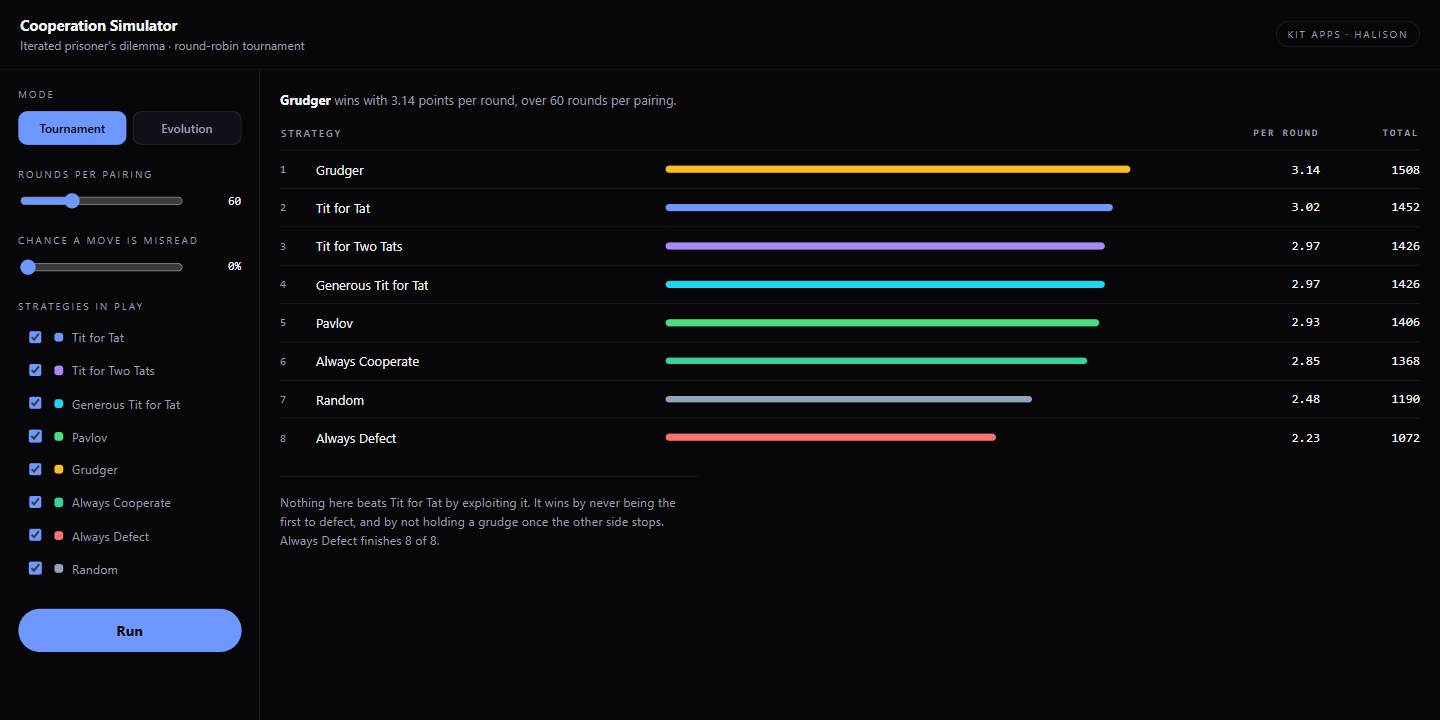This screenshot has width=1440, height=720.
Task: Select Random in the results table
Action: point(340,400)
